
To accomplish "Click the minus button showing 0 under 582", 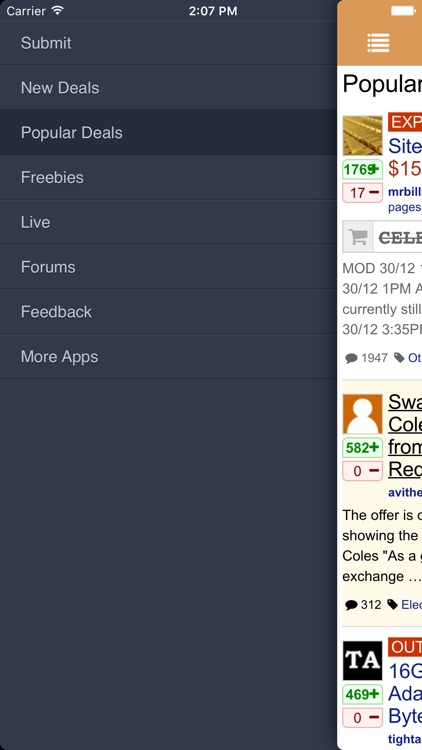I will coord(362,471).
